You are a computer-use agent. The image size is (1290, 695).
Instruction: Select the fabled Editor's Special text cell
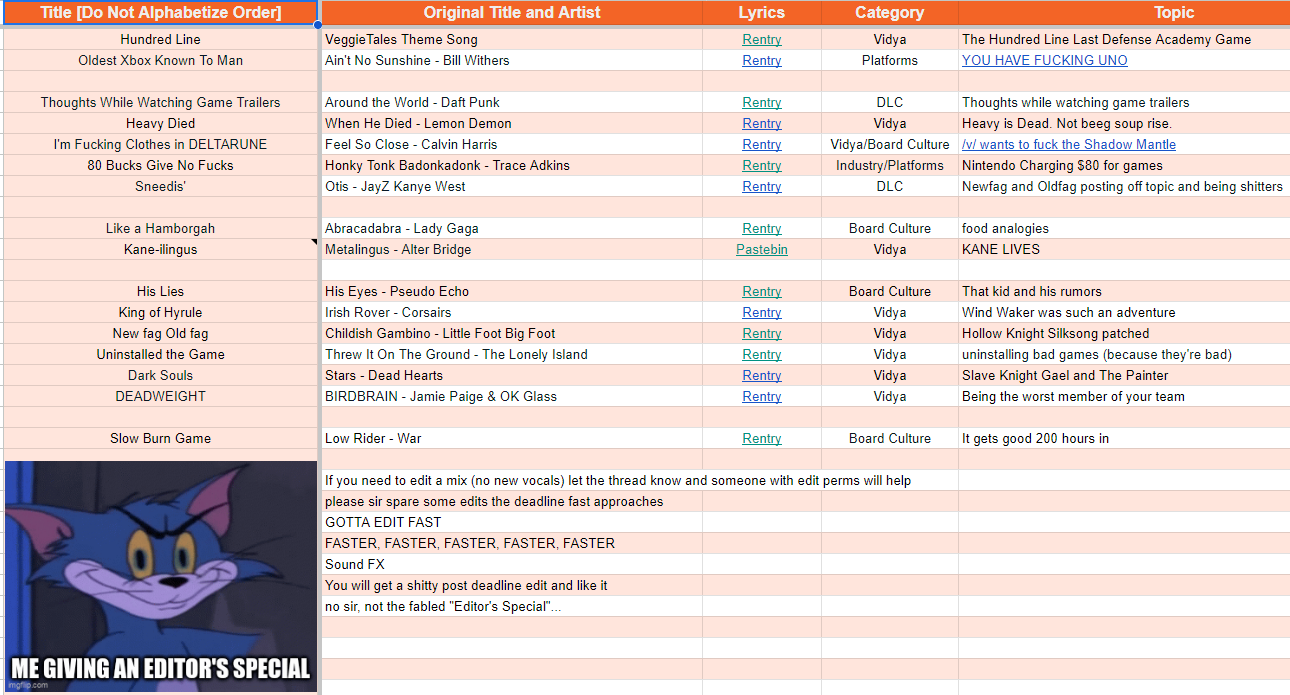[x=511, y=607]
